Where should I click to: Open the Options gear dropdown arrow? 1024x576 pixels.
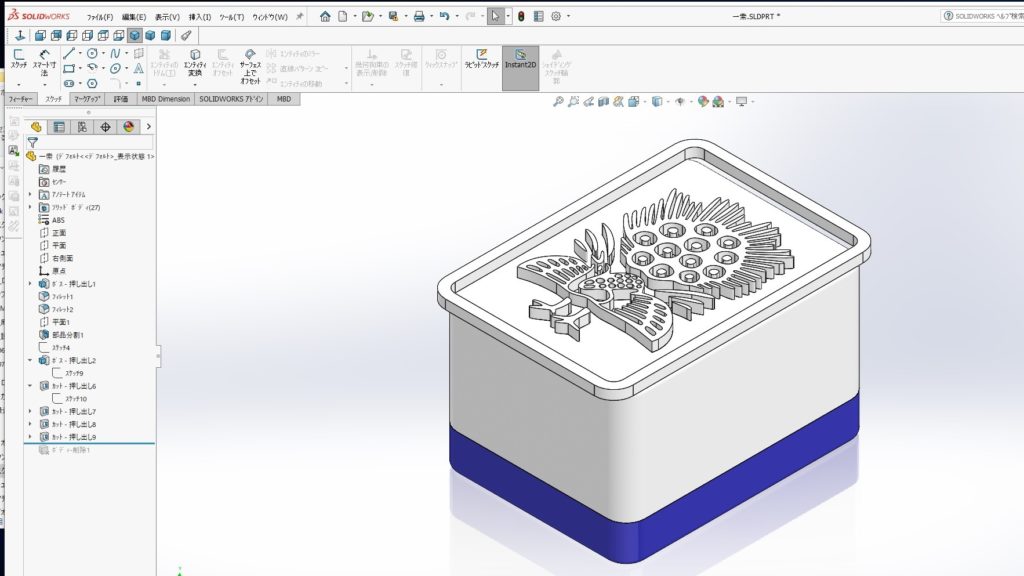pyautogui.click(x=571, y=17)
